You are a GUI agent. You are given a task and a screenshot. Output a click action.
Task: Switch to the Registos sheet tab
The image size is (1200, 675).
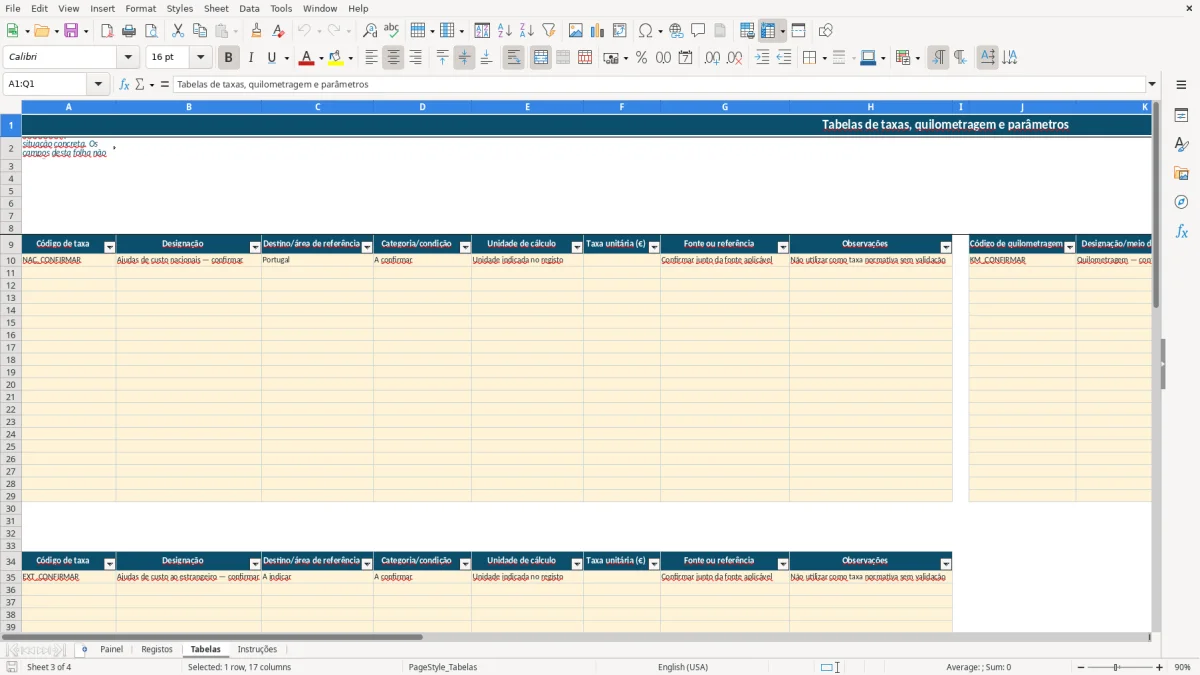pyautogui.click(x=157, y=649)
